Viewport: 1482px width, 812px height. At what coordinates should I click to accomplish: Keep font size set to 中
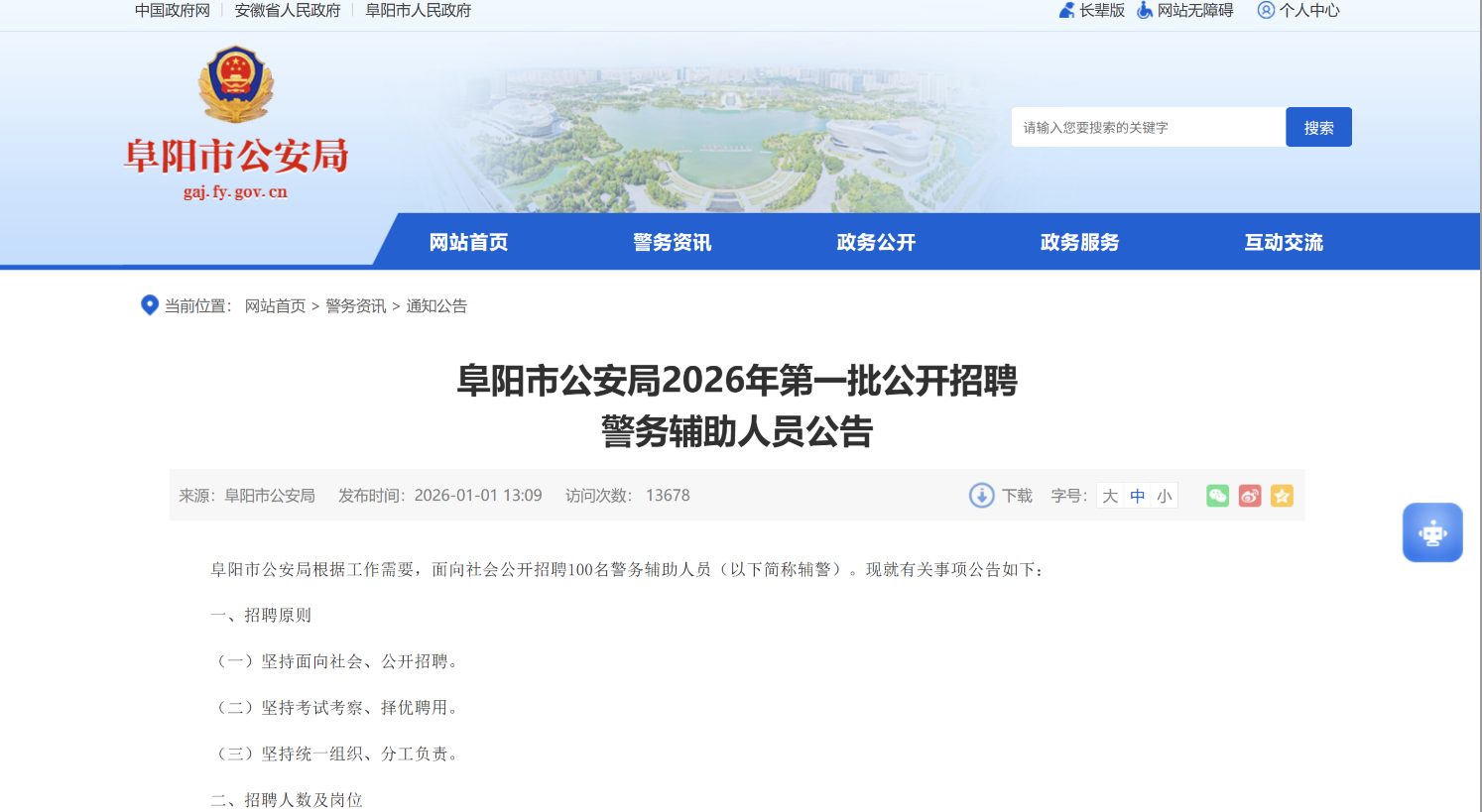(1137, 496)
